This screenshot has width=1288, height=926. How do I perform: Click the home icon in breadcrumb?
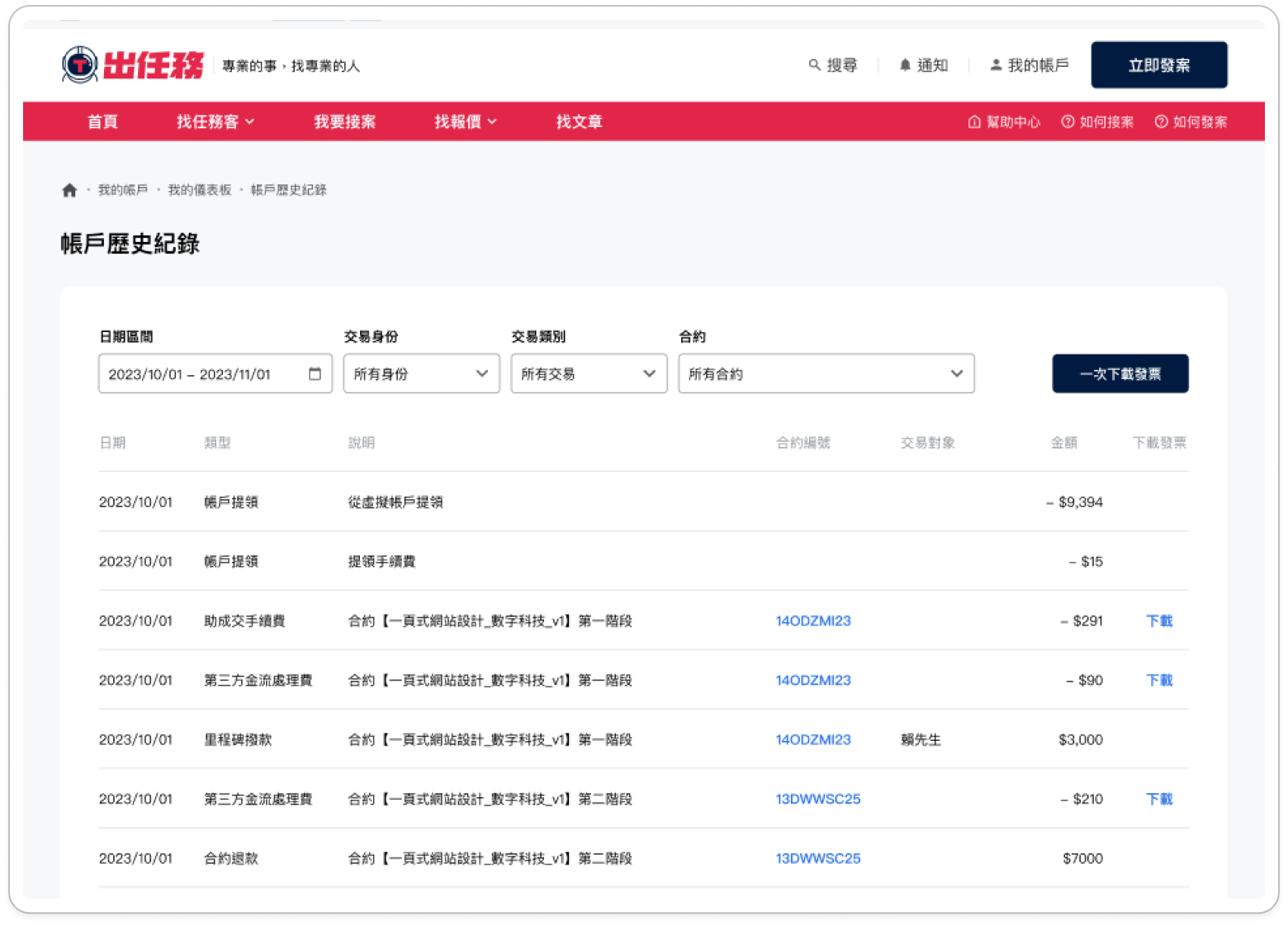(x=69, y=190)
